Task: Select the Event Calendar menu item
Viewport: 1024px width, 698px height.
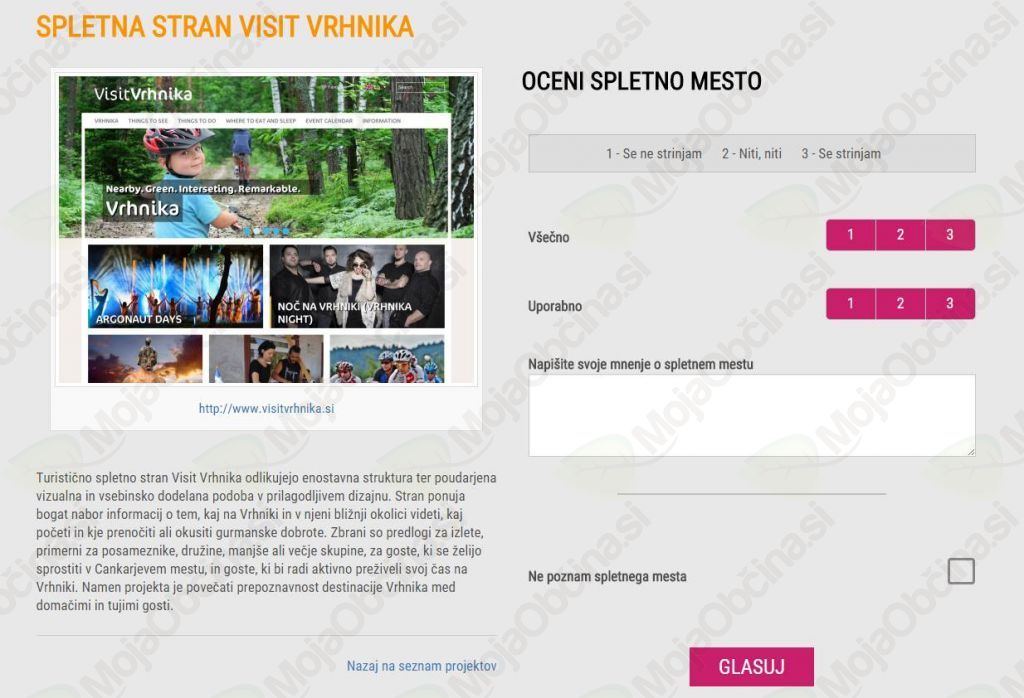Action: point(328,121)
